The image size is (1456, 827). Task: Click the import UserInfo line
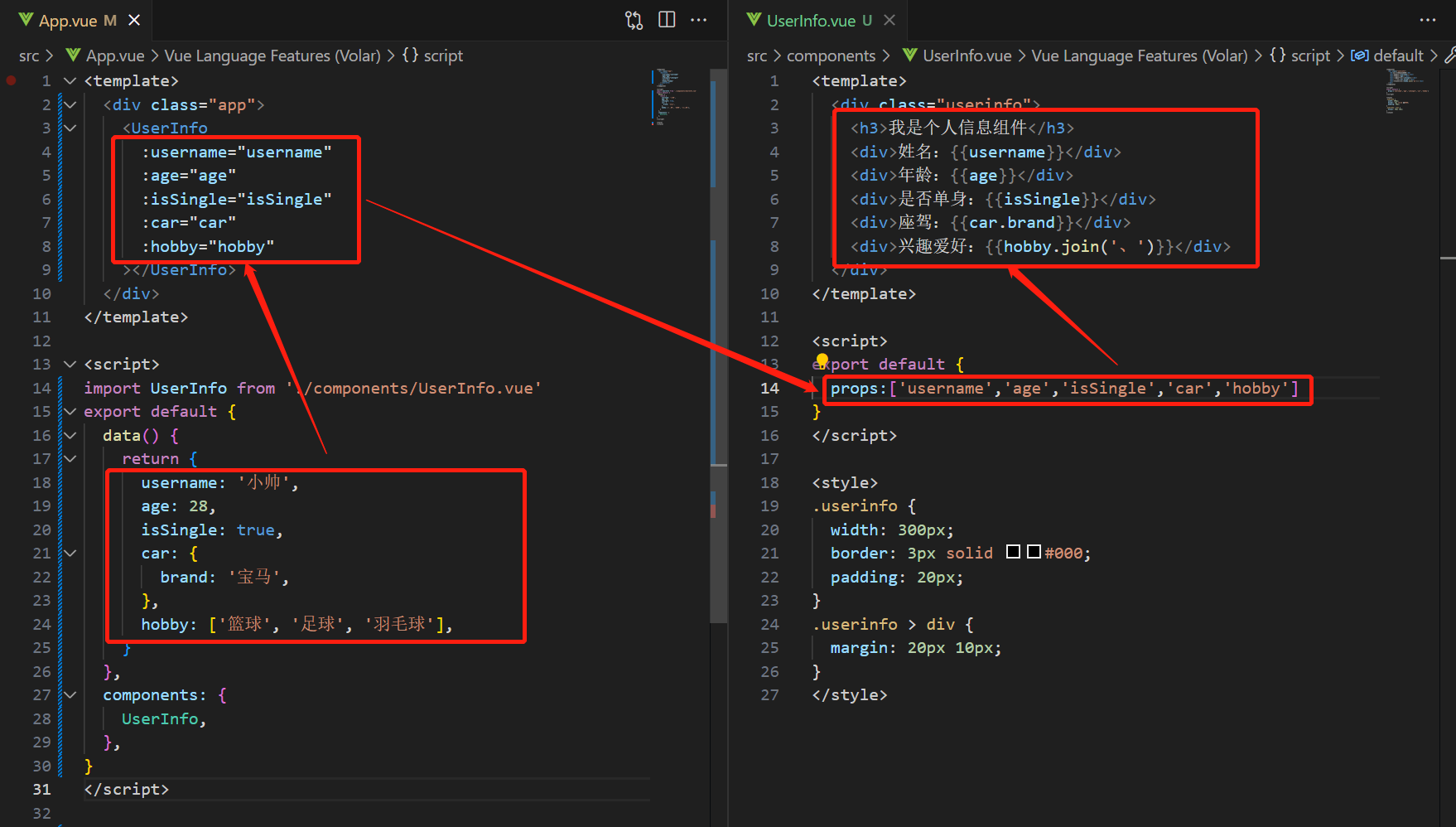[312, 389]
